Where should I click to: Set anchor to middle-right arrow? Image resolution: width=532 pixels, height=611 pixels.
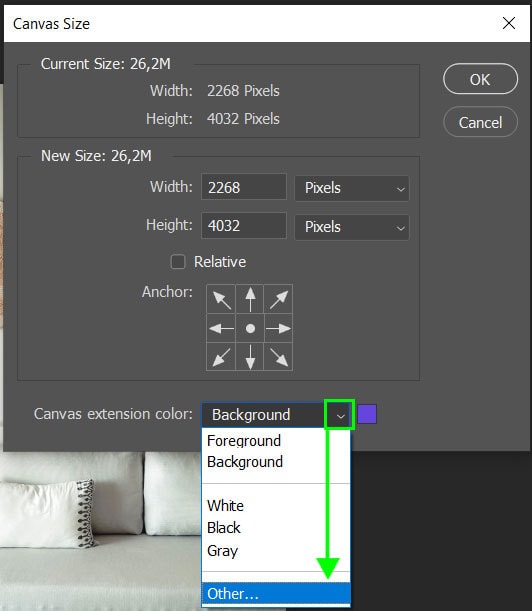[x=278, y=328]
